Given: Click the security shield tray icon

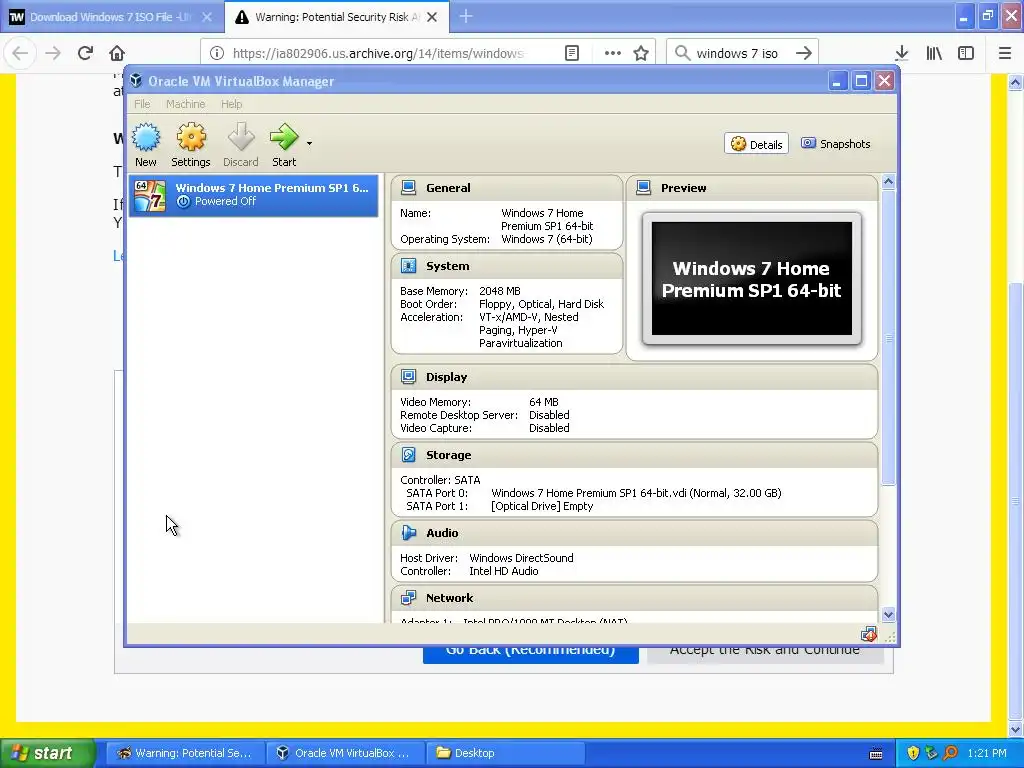Looking at the screenshot, I should click(x=913, y=753).
